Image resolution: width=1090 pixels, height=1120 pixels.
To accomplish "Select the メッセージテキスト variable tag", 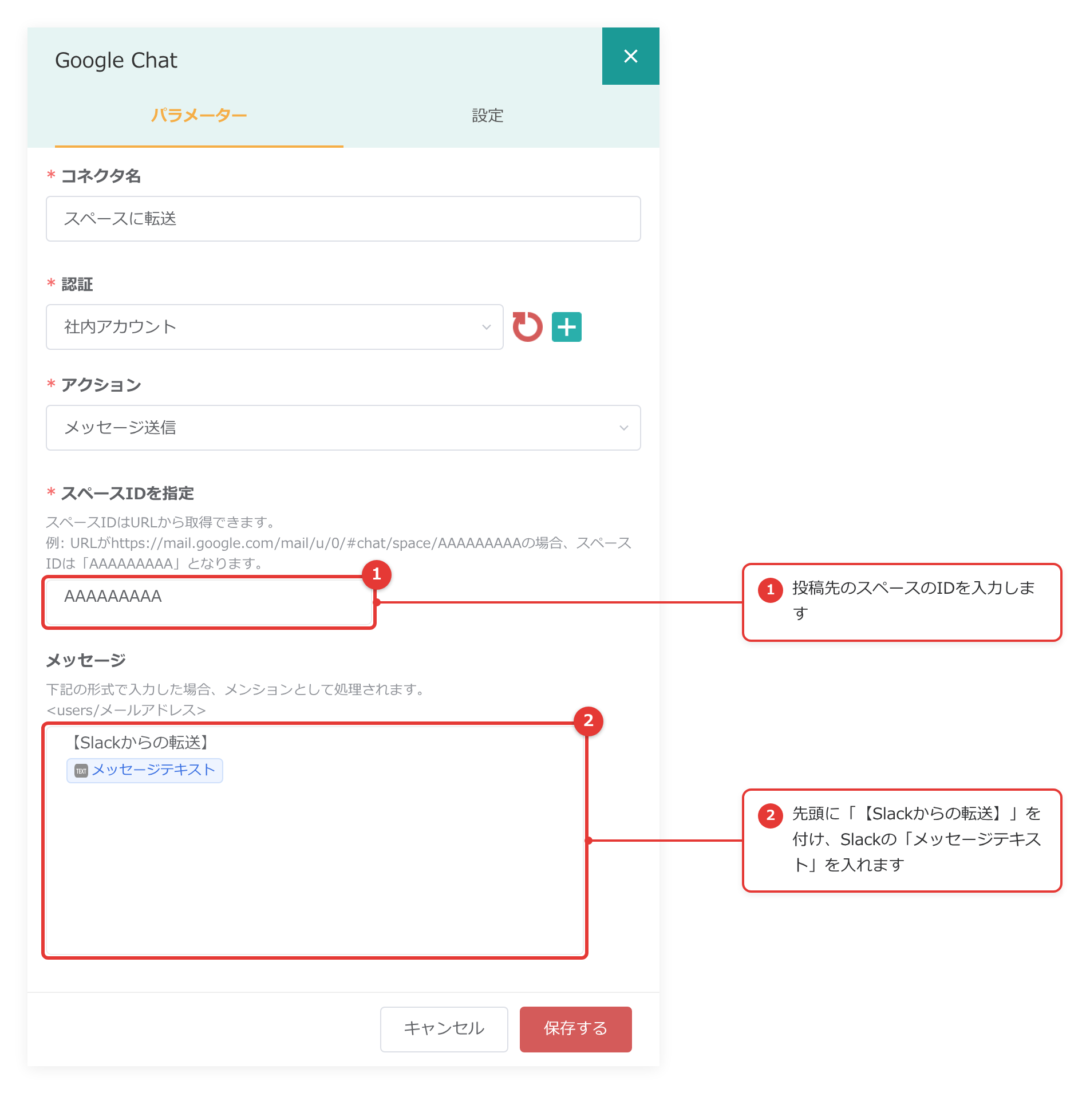I will click(x=145, y=770).
